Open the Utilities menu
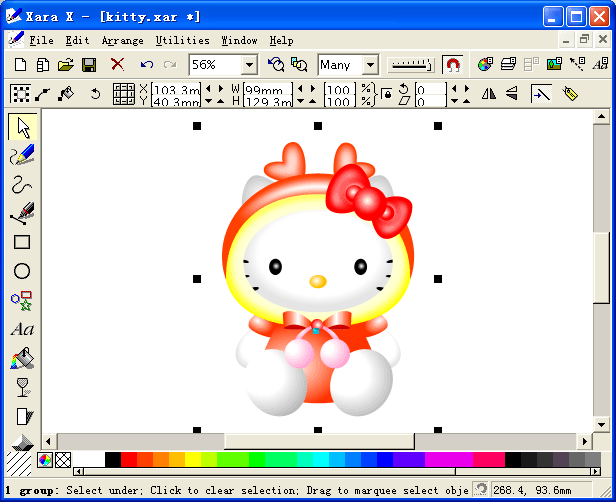Viewport: 616px width, 502px height. [182, 40]
